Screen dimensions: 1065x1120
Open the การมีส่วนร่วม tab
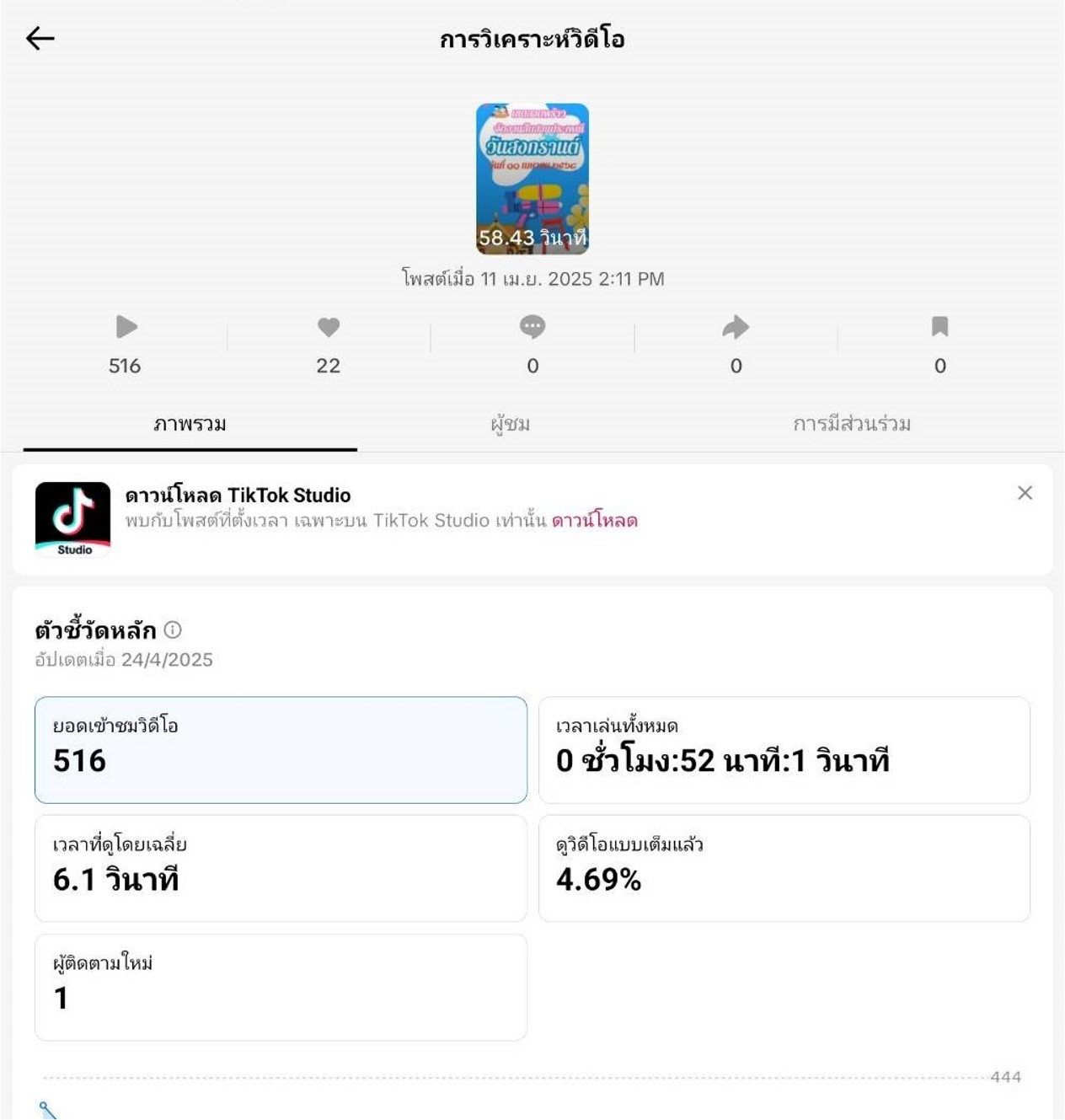point(852,424)
